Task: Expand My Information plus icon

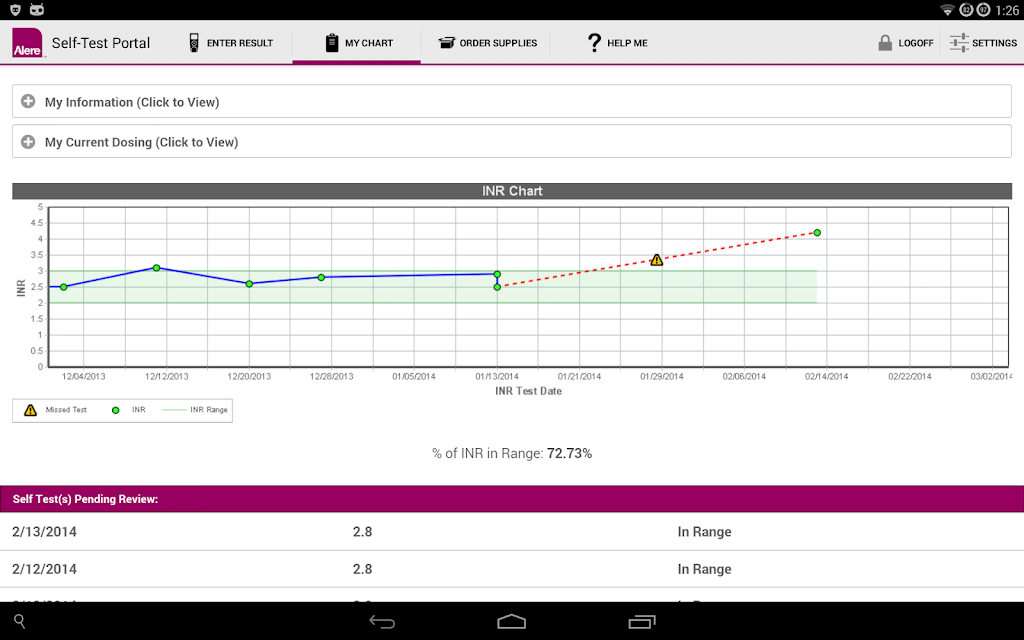Action: 28,101
